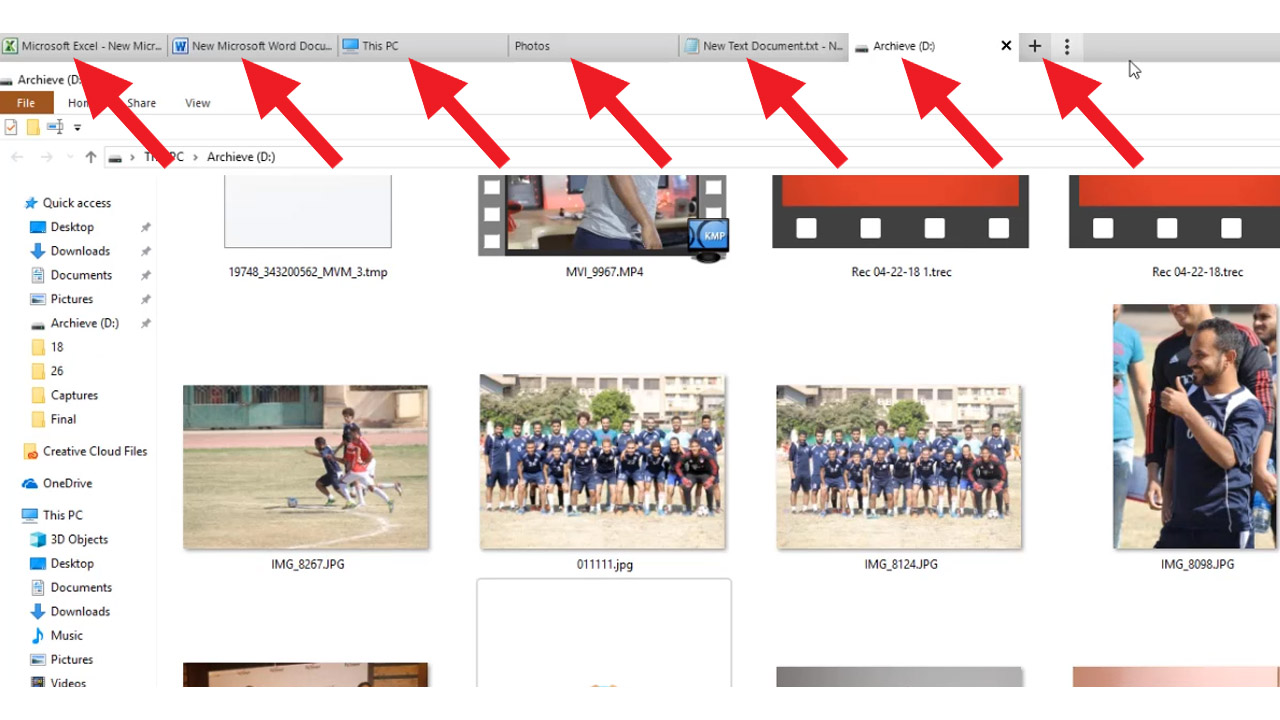The width and height of the screenshot is (1280, 720).
Task: Click the Notepad icon on the Text Document tab
Action: point(690,45)
